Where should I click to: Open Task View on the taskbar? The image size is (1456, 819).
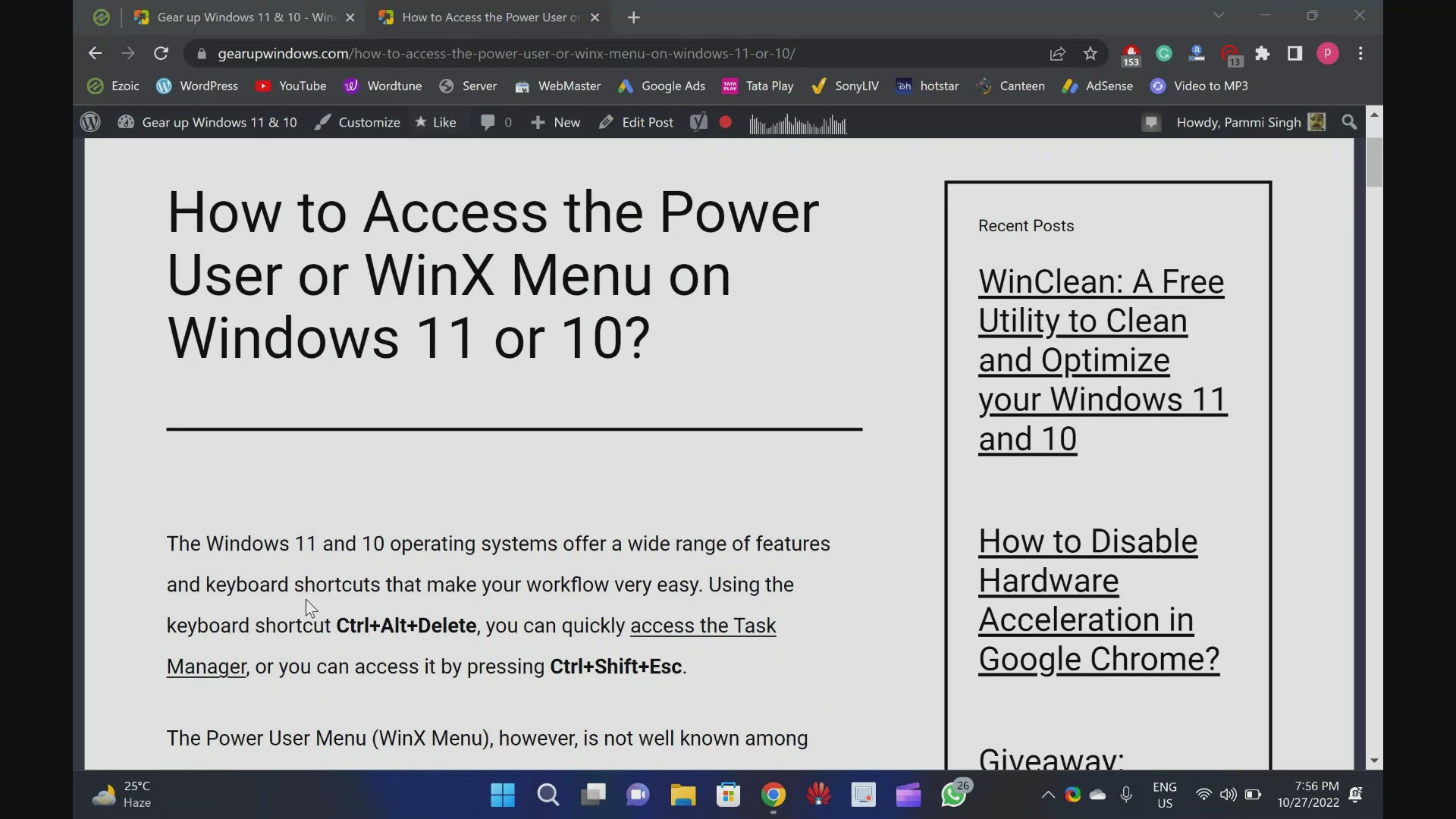593,795
